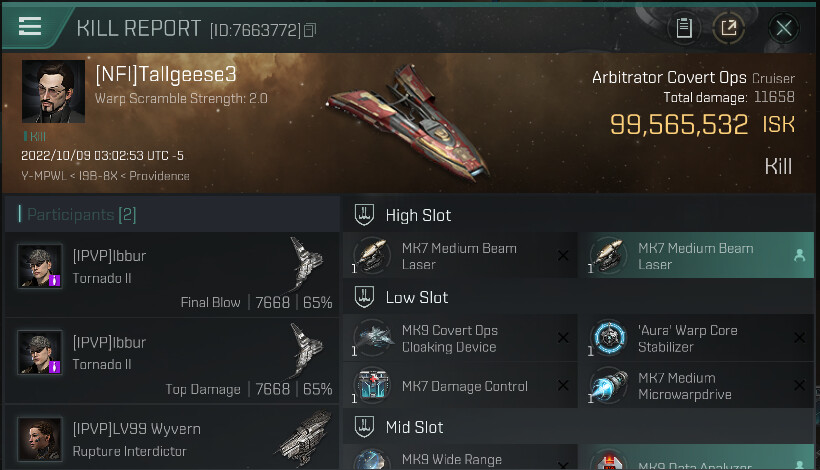Select the 'Aura' Warp Core Stabilizer icon
This screenshot has height=470, width=820.
pyautogui.click(x=609, y=338)
